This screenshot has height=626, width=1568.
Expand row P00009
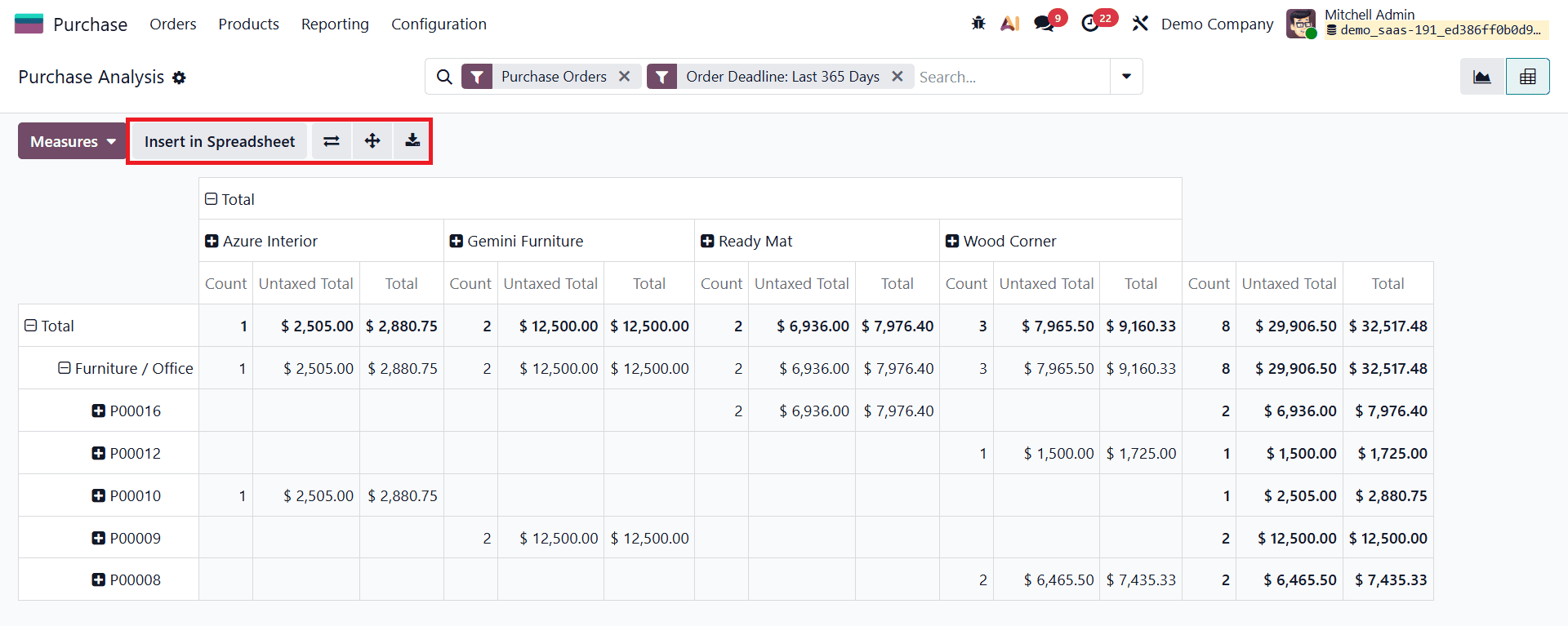tap(99, 539)
